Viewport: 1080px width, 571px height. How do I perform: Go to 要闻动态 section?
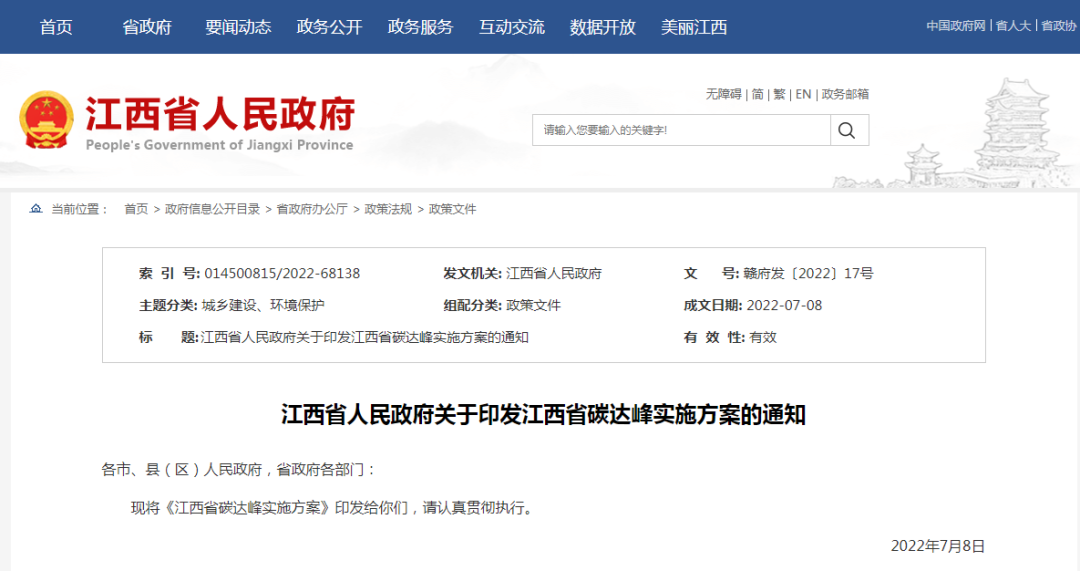(238, 27)
